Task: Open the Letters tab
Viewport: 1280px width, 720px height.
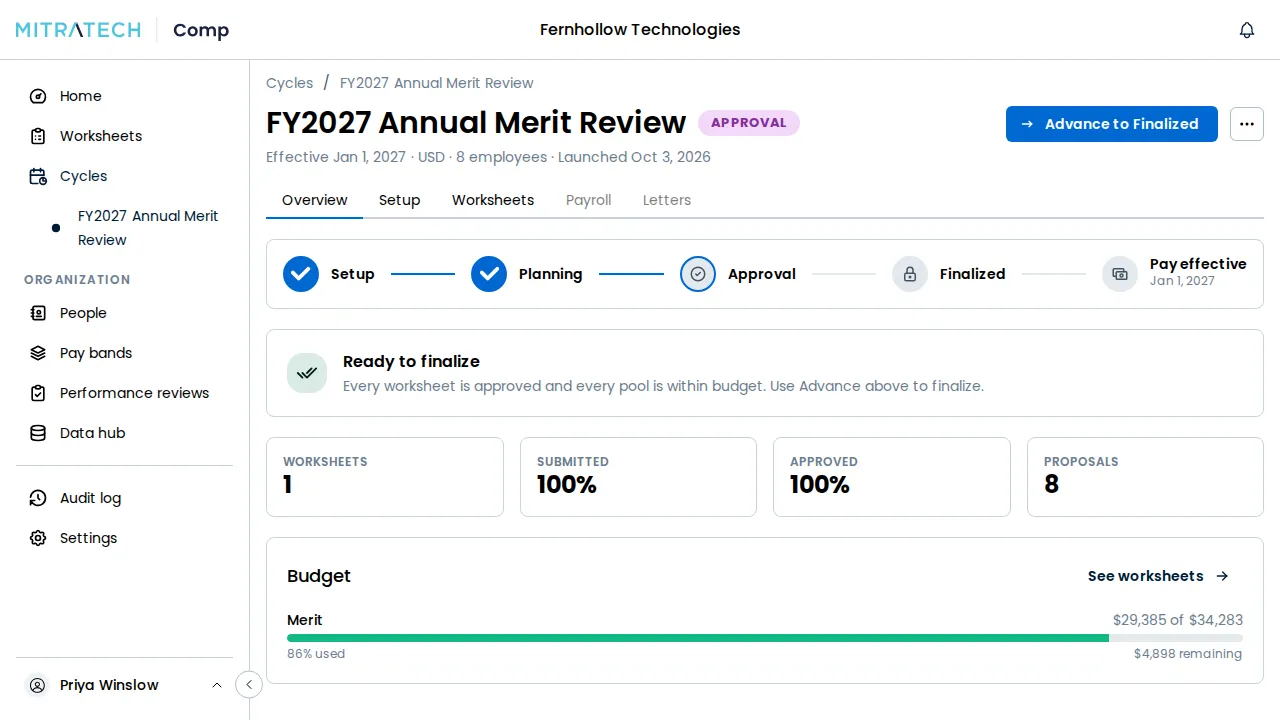Action: point(667,200)
